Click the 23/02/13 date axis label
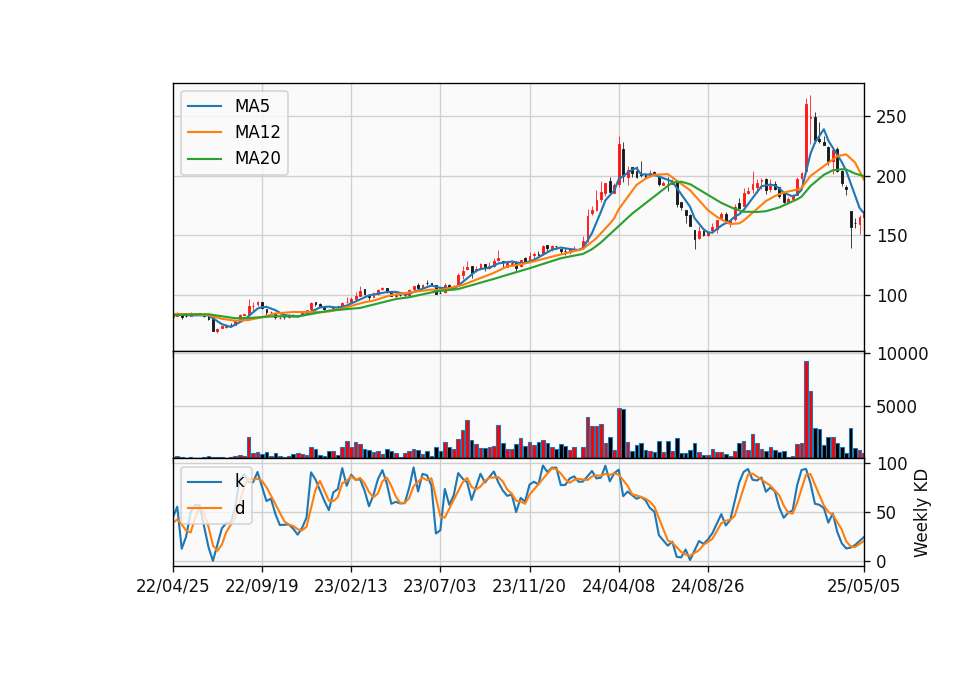Image resolution: width=960 pixels, height=690 pixels. [351, 587]
